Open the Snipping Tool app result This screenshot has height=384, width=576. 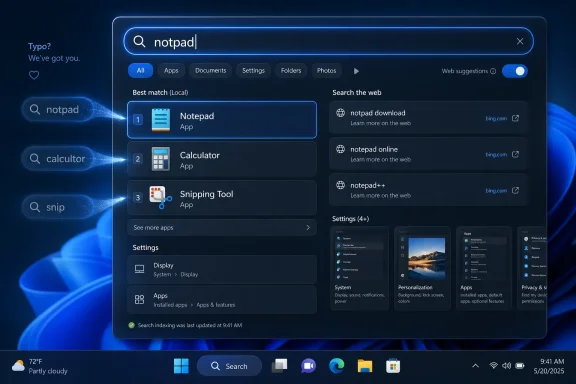point(222,198)
